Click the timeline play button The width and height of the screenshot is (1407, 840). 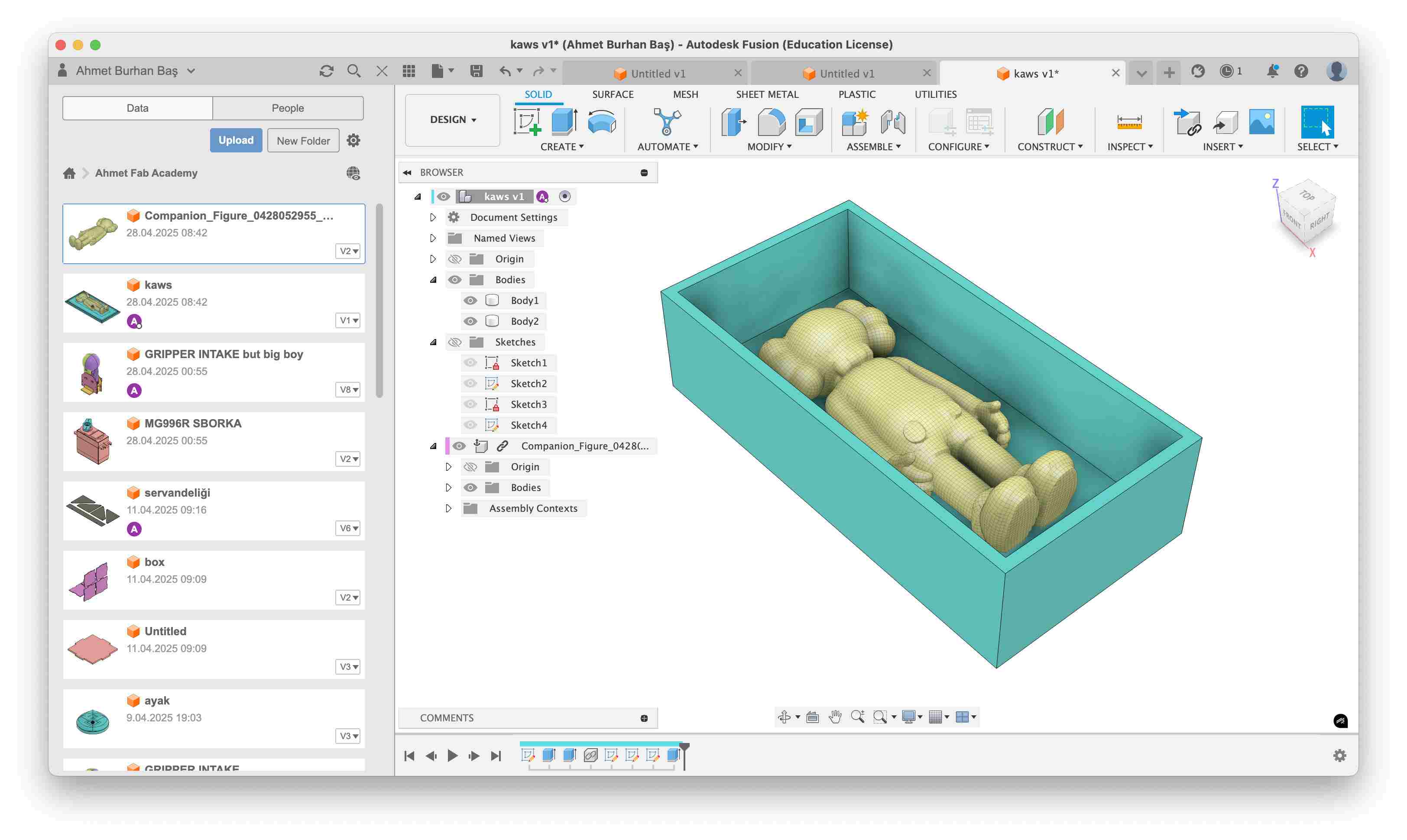tap(452, 756)
